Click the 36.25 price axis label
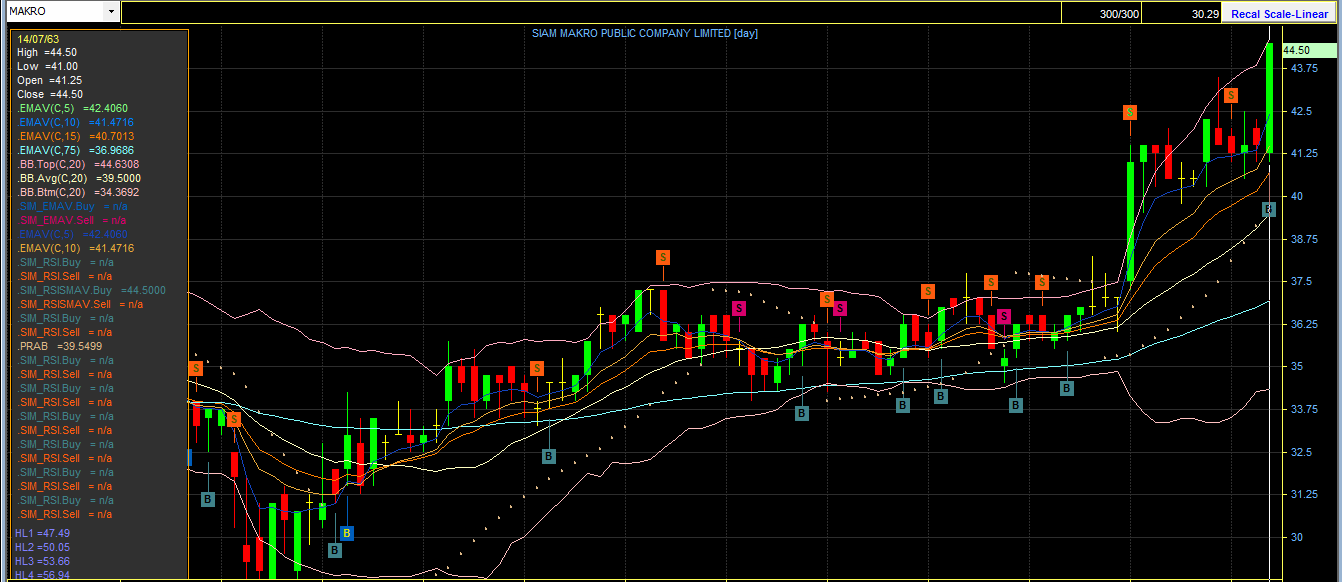Image resolution: width=1342 pixels, height=582 pixels. (1303, 324)
